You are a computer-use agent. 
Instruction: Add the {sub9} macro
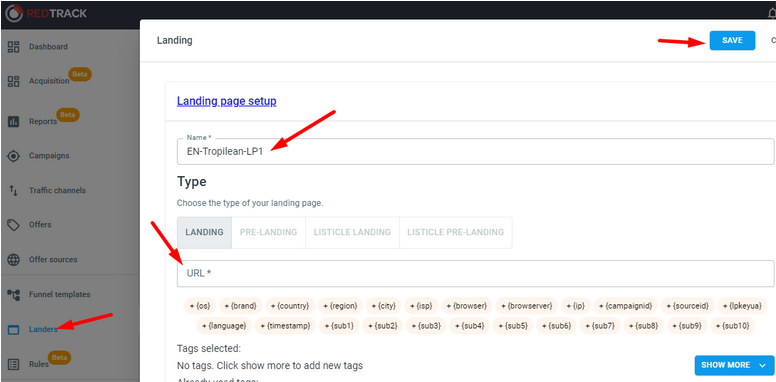[x=687, y=326]
